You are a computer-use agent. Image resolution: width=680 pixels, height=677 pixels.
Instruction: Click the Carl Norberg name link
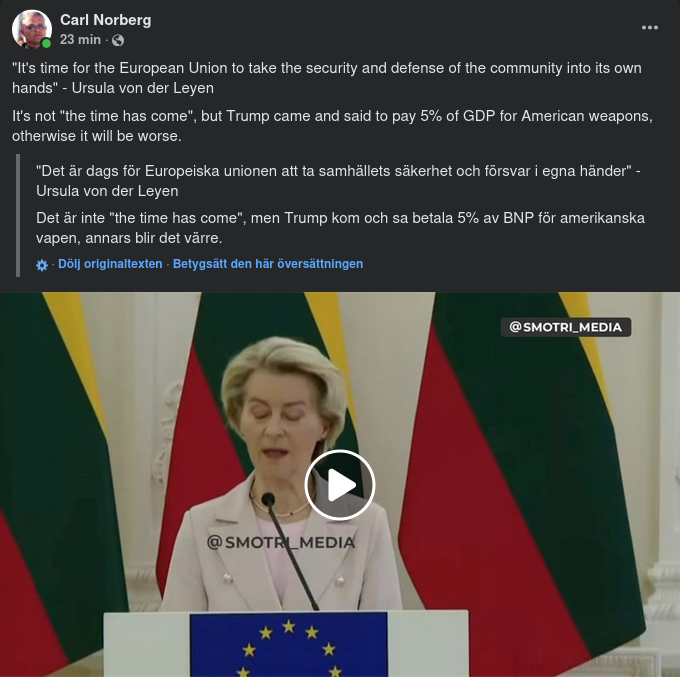click(105, 20)
